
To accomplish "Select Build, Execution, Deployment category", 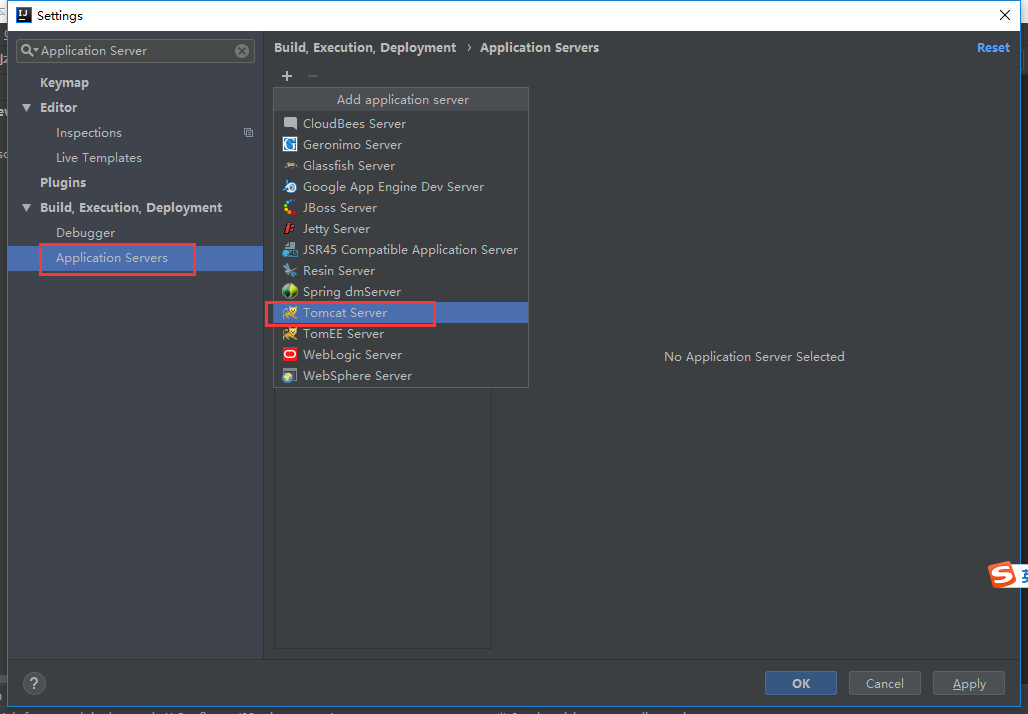I will point(135,208).
